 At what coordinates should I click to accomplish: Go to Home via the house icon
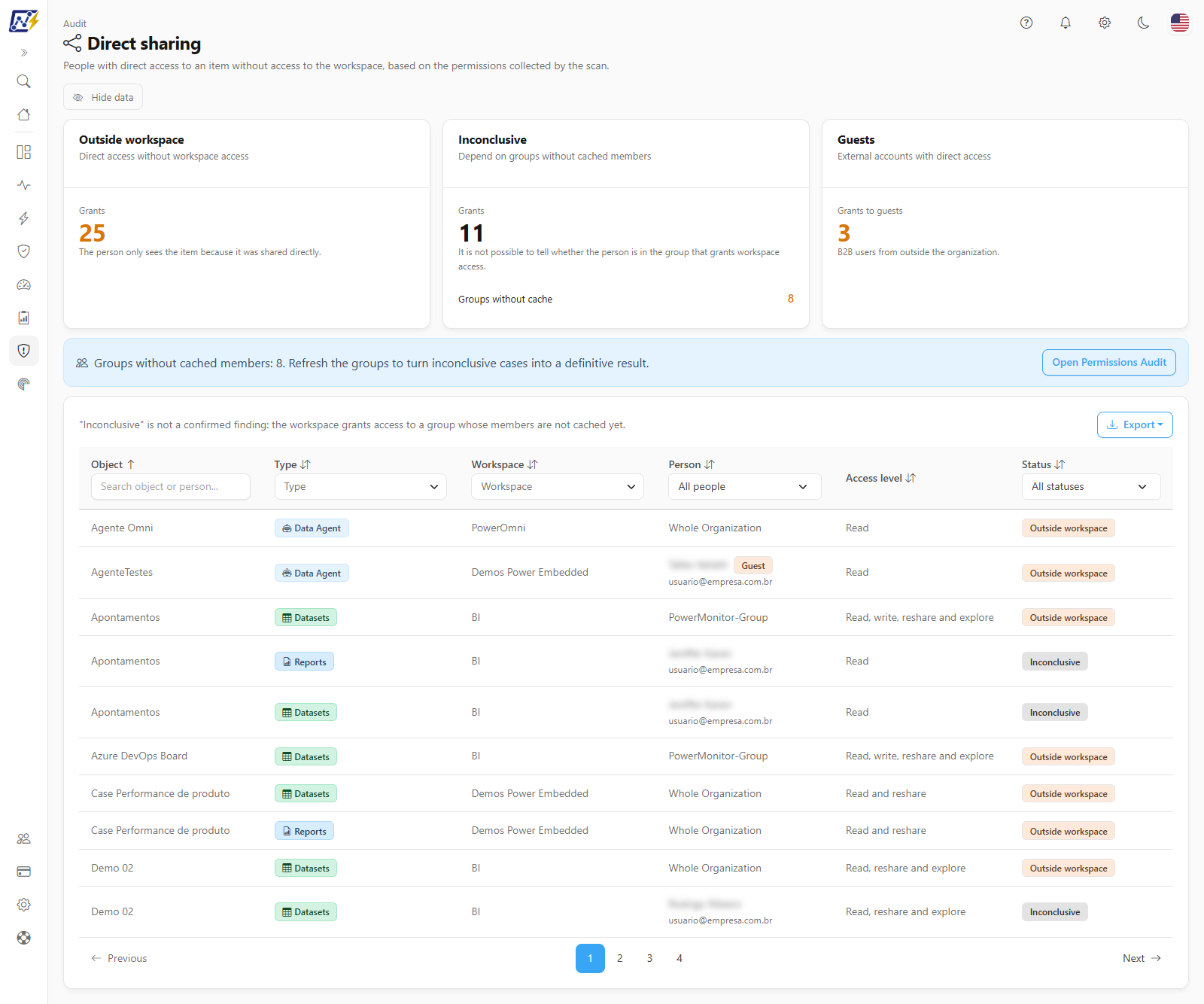point(24,114)
